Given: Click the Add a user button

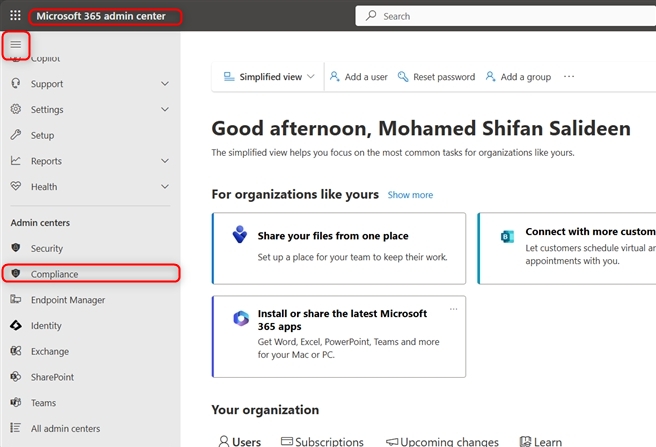Looking at the screenshot, I should (359, 77).
